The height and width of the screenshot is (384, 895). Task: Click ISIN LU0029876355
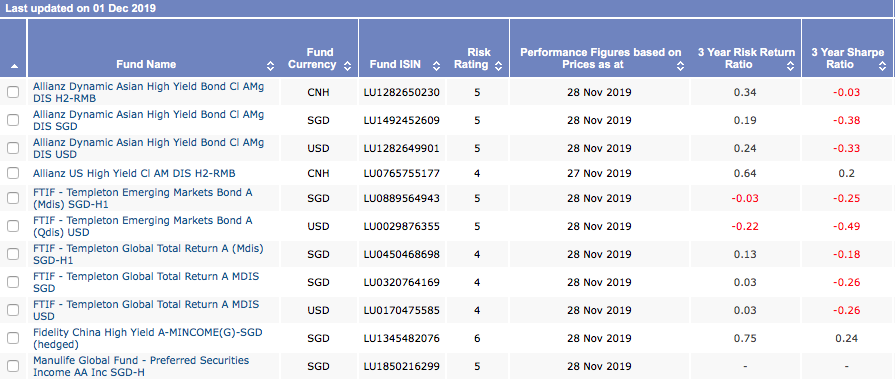pos(401,226)
